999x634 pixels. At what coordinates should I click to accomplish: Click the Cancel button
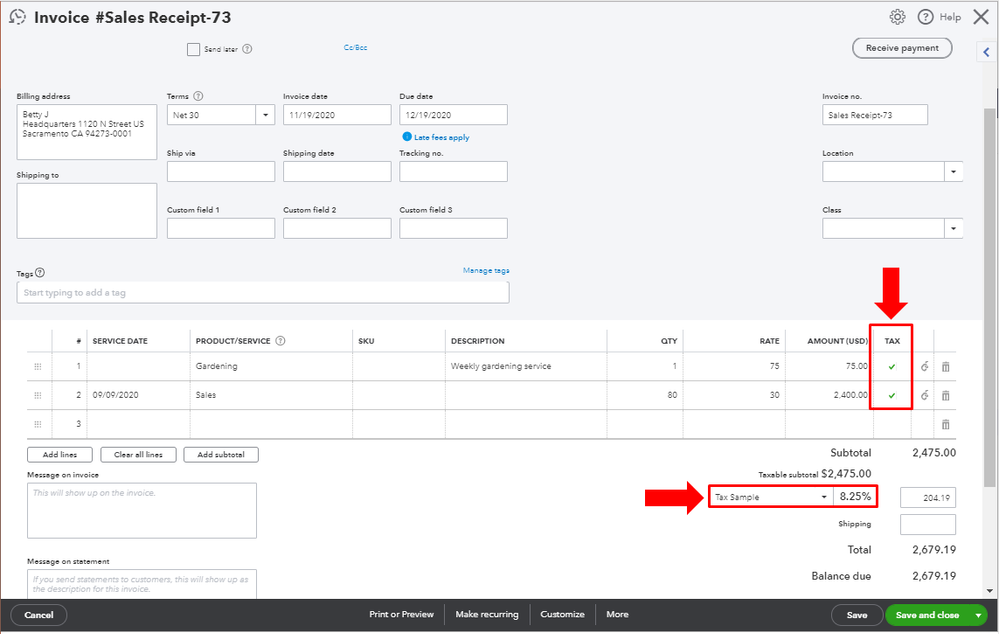(x=39, y=615)
